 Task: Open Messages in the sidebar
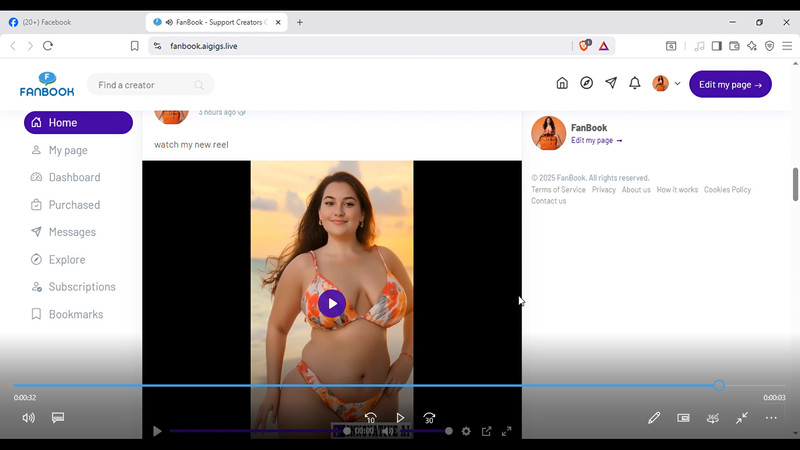(72, 232)
